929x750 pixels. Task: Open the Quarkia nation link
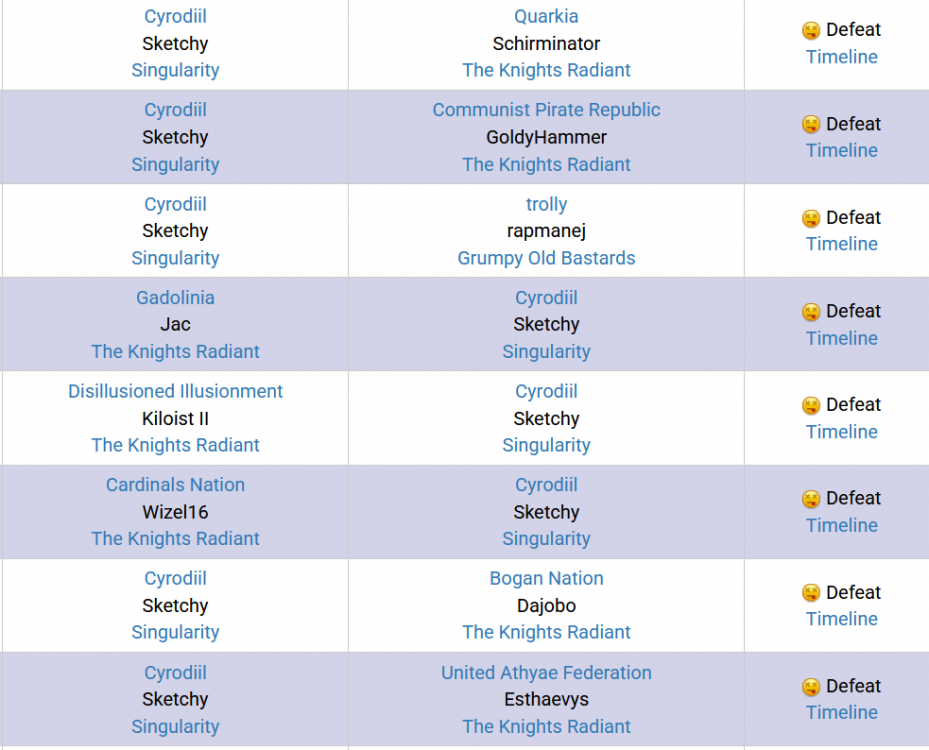[x=546, y=16]
